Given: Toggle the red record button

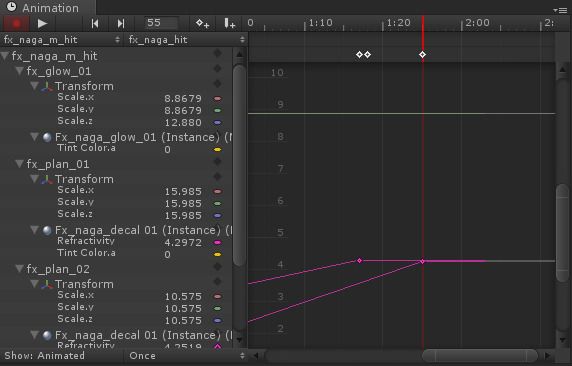Looking at the screenshot, I should (x=16, y=23).
